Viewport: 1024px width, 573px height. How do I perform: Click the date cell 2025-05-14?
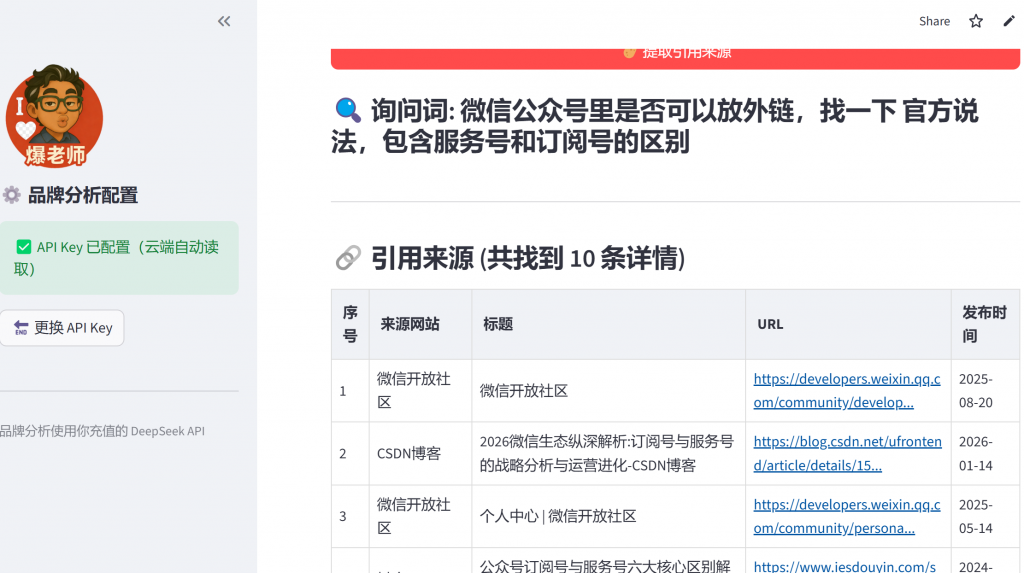(985, 516)
